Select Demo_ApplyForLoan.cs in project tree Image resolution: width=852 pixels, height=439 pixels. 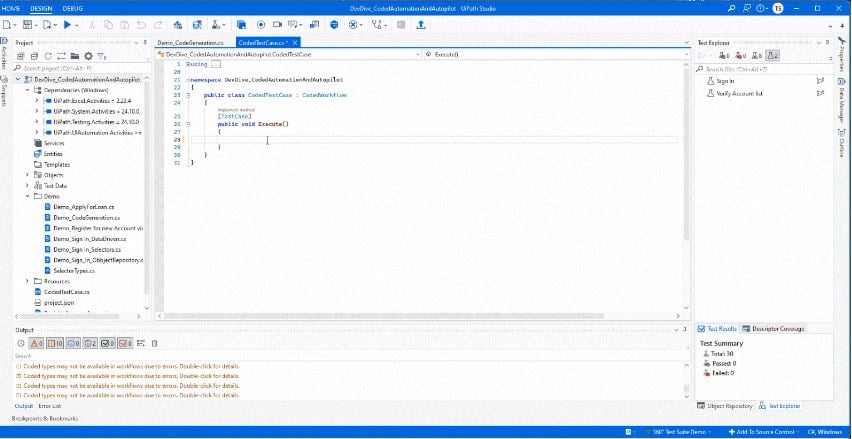[84, 207]
